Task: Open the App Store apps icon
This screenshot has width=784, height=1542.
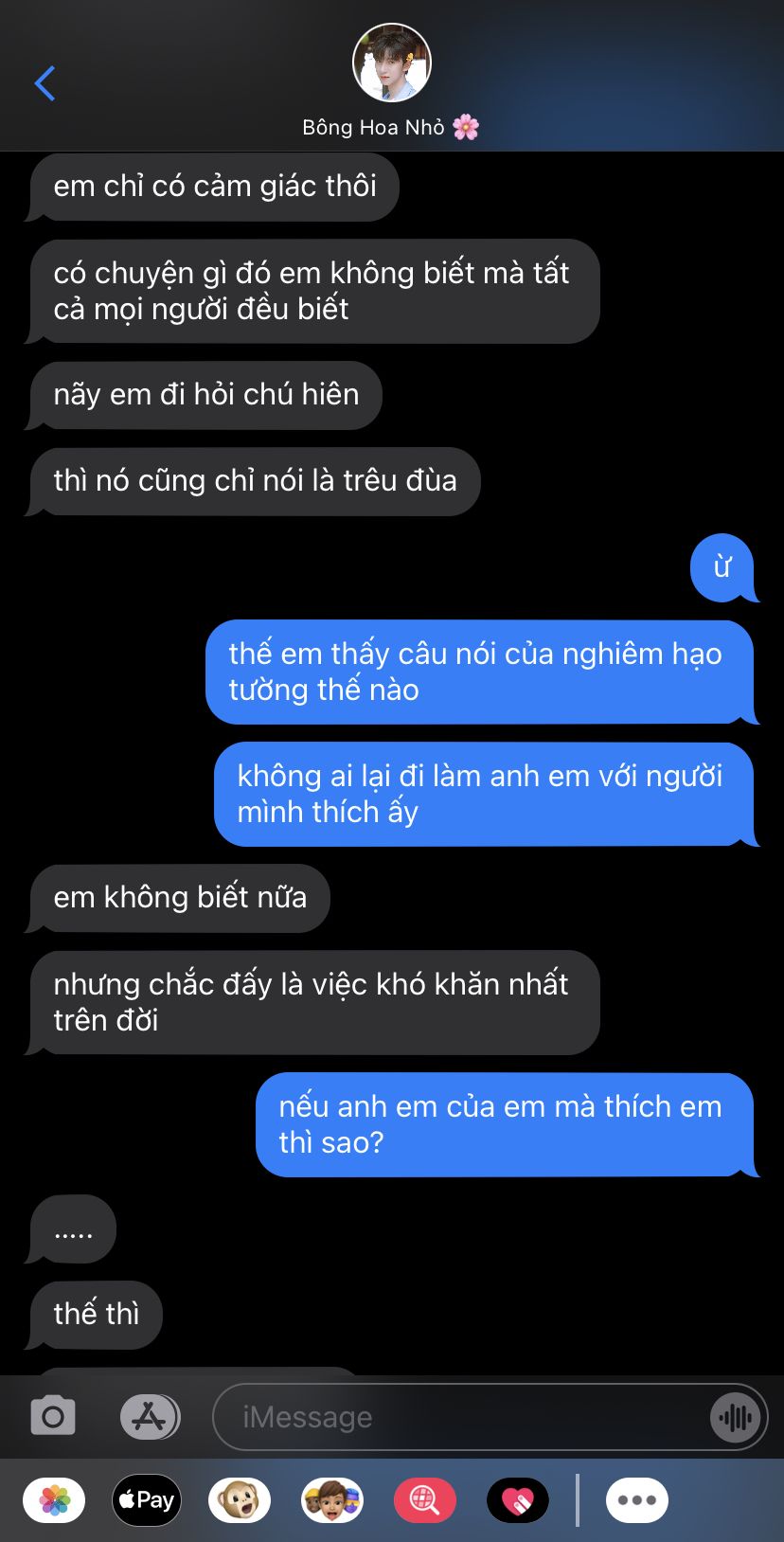Action: (150, 1417)
